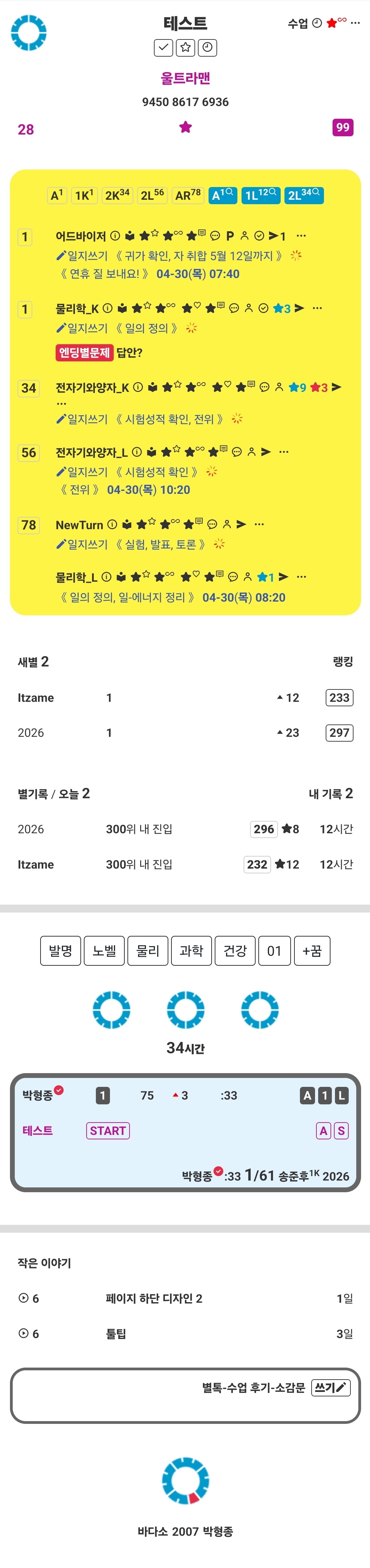Click the purple star under the ID number
Screen dimensions: 370x1568
click(x=185, y=127)
